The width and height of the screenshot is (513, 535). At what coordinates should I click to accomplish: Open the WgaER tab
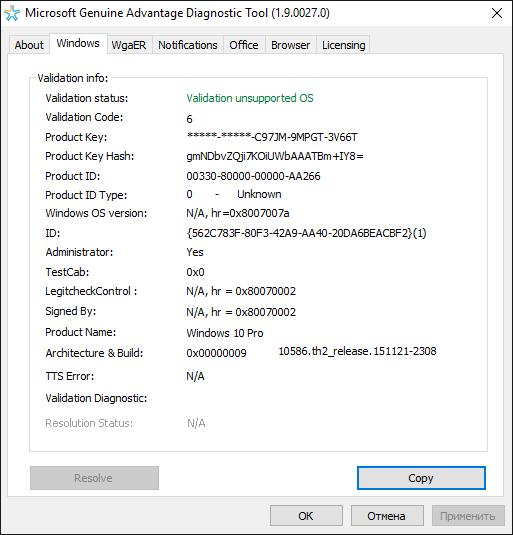click(129, 45)
